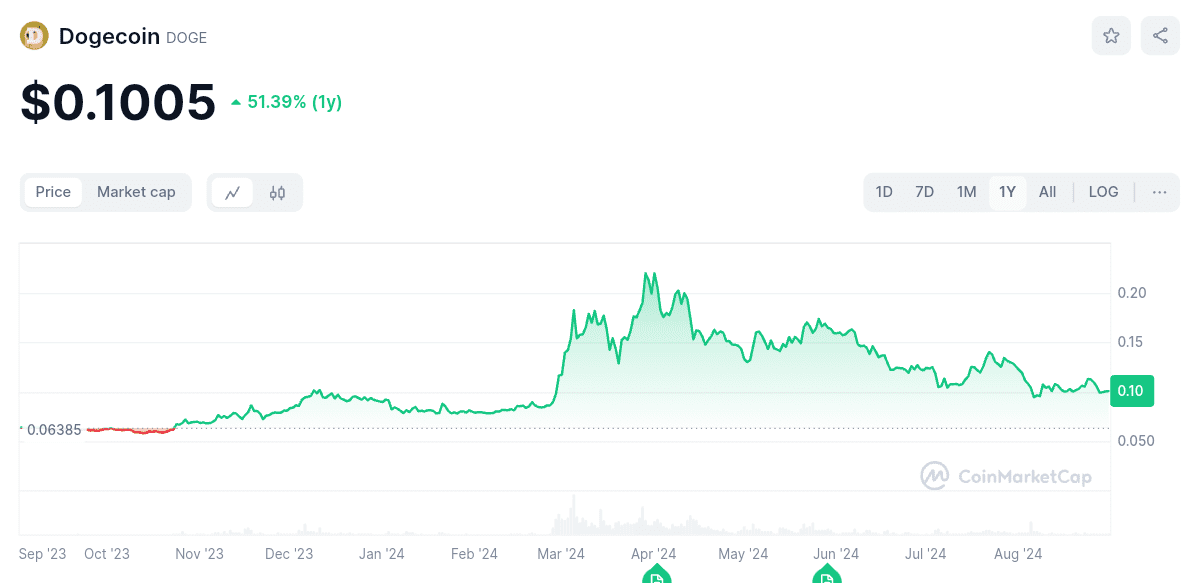
Task: Open the green announcement marker below Apr '24
Action: (x=657, y=574)
